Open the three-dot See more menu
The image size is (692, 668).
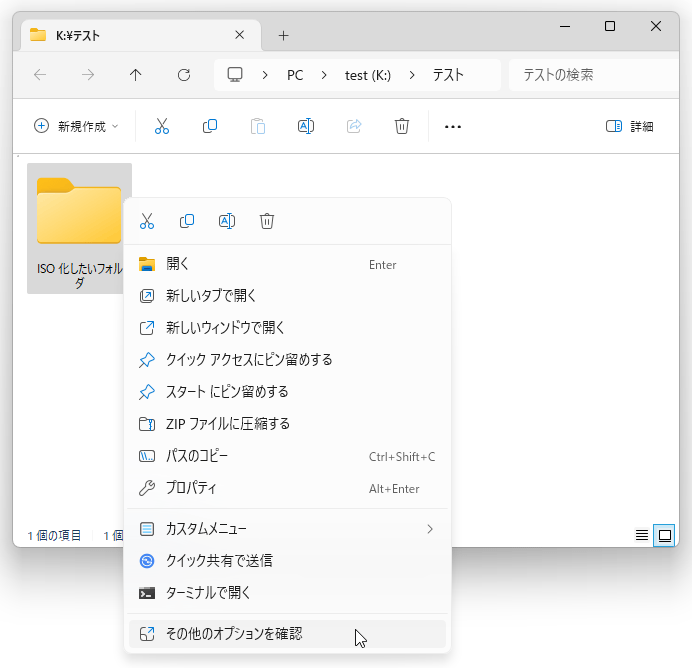(x=453, y=127)
